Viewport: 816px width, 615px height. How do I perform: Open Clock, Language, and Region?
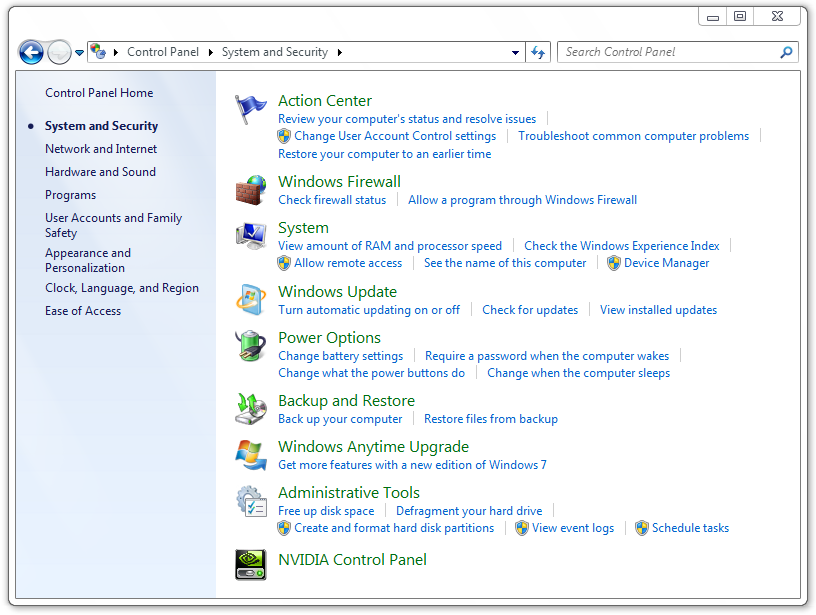click(122, 288)
